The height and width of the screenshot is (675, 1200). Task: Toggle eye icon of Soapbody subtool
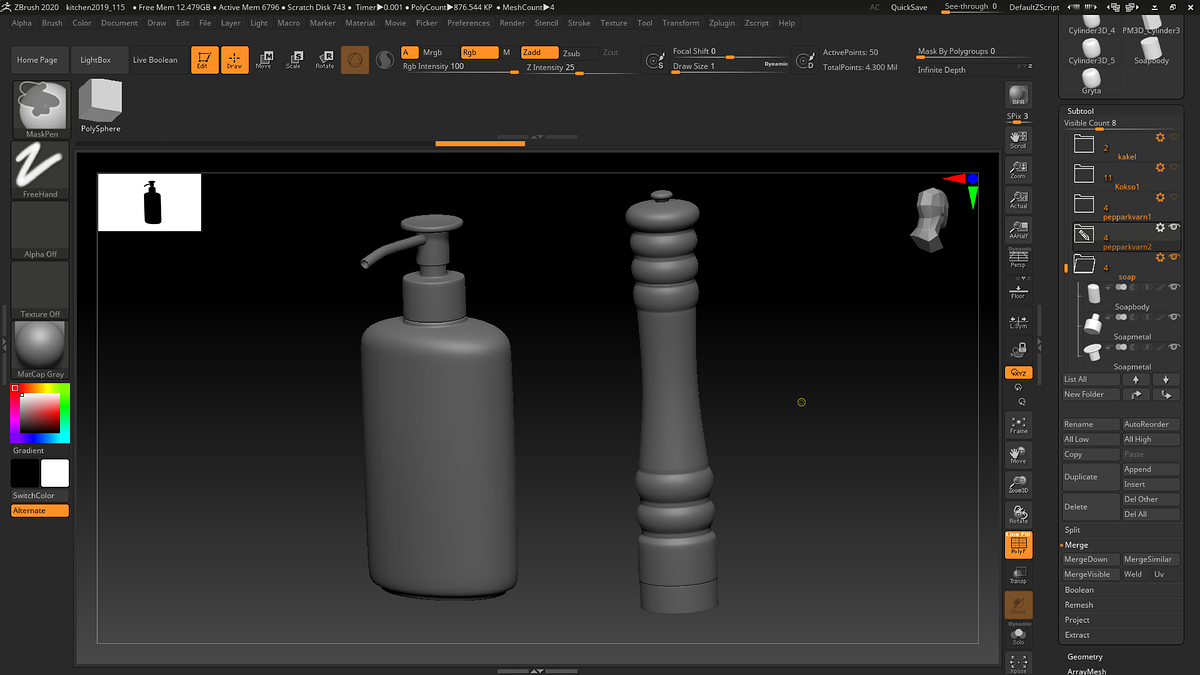point(1174,287)
